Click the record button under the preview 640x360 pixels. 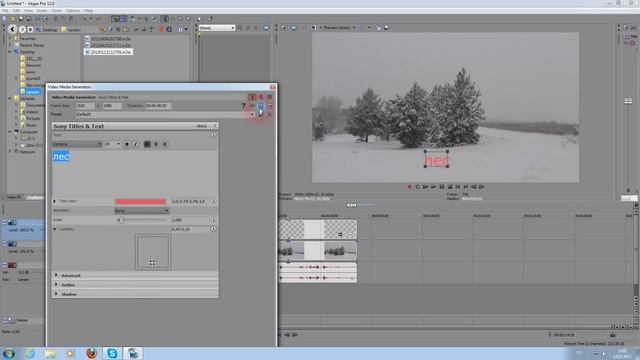[x=410, y=187]
